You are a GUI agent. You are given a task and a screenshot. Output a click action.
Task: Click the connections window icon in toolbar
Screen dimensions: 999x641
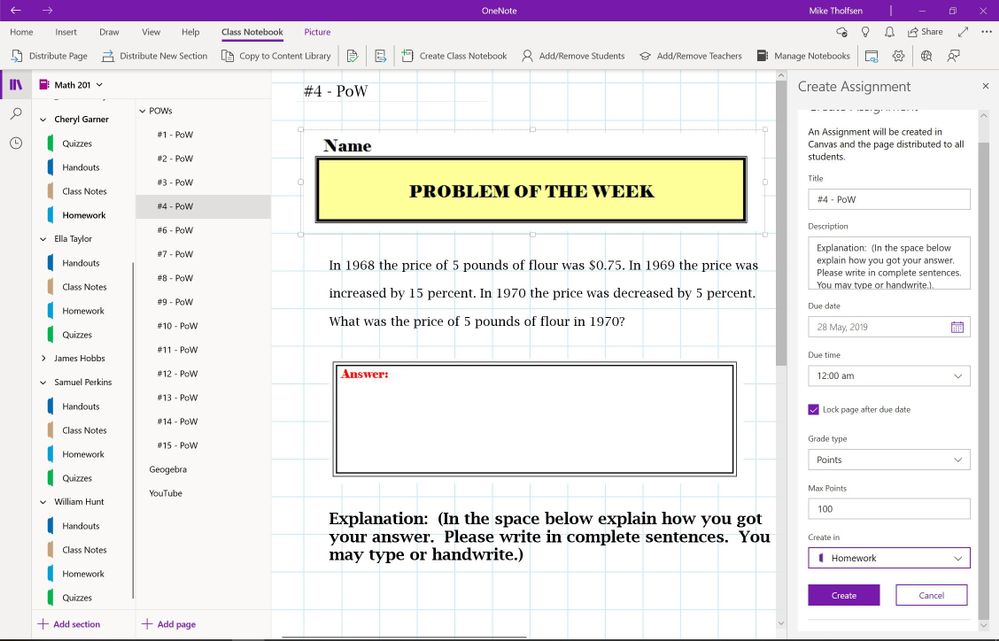coord(871,56)
